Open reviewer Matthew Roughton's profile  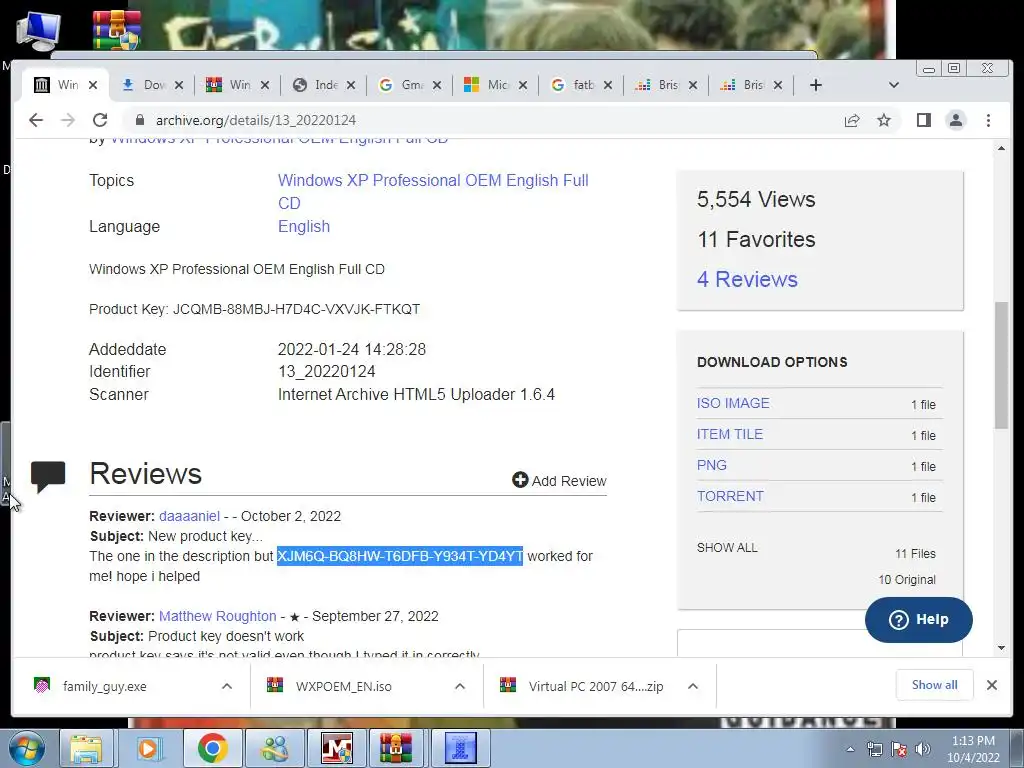click(x=217, y=616)
